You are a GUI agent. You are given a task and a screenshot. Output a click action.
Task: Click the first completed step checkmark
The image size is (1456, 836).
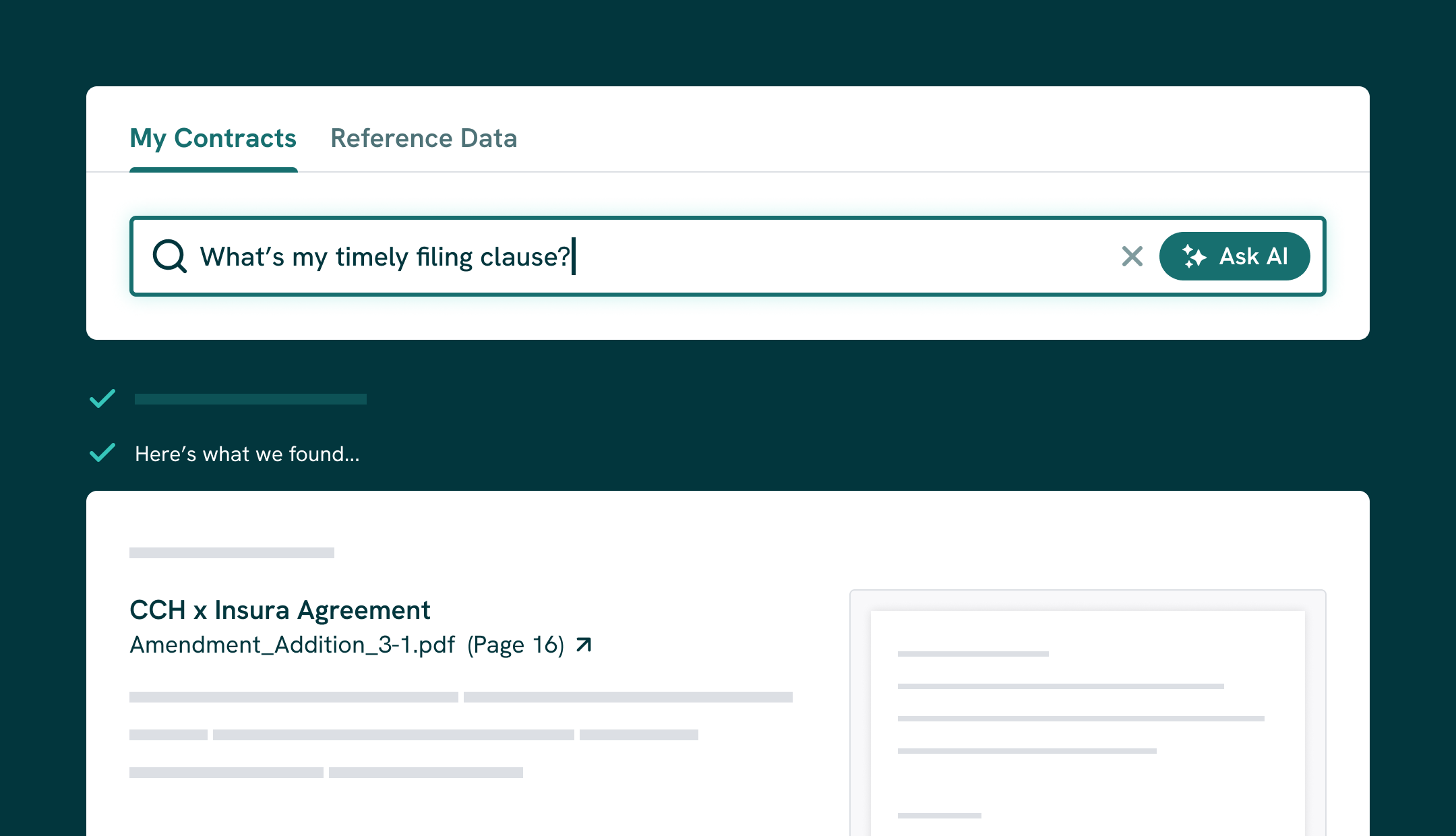(x=102, y=398)
